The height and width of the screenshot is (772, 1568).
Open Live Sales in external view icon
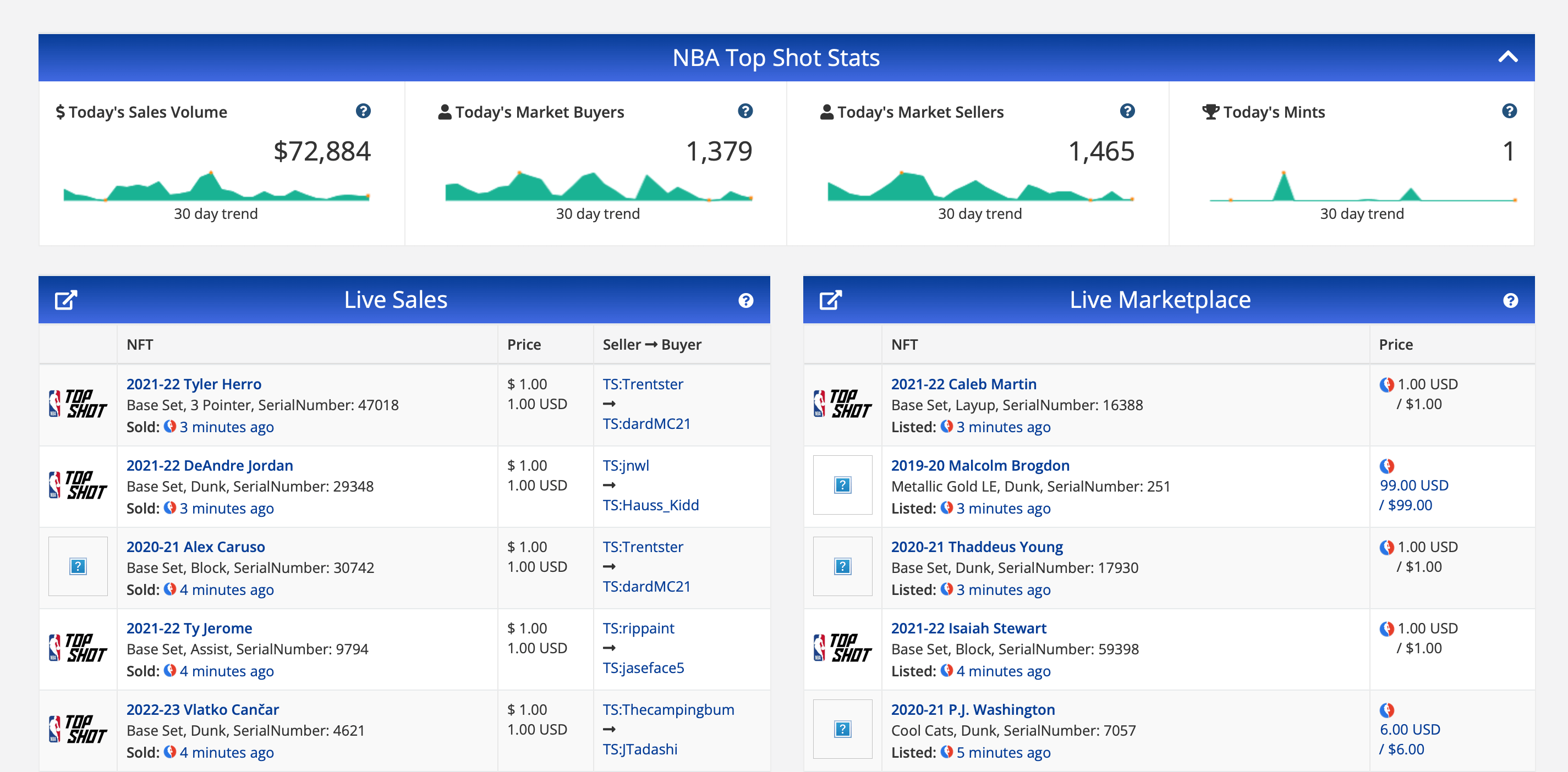[65, 300]
